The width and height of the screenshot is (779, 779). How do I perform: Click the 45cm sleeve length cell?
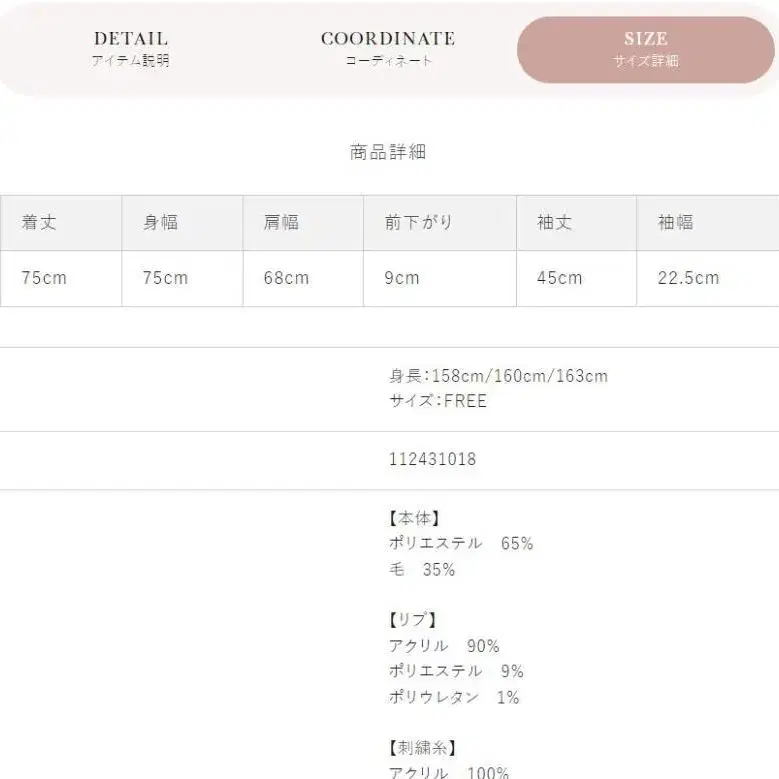[559, 278]
